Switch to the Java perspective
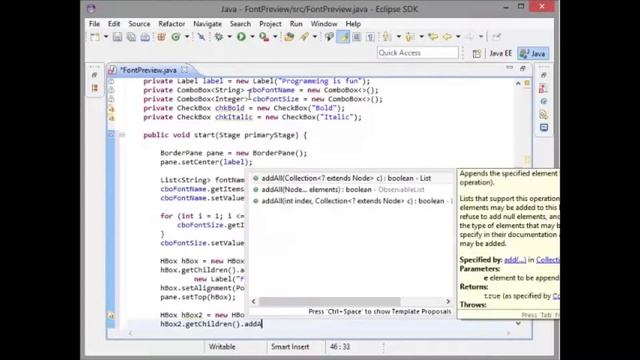Viewport: 640px width, 360px height. (533, 53)
